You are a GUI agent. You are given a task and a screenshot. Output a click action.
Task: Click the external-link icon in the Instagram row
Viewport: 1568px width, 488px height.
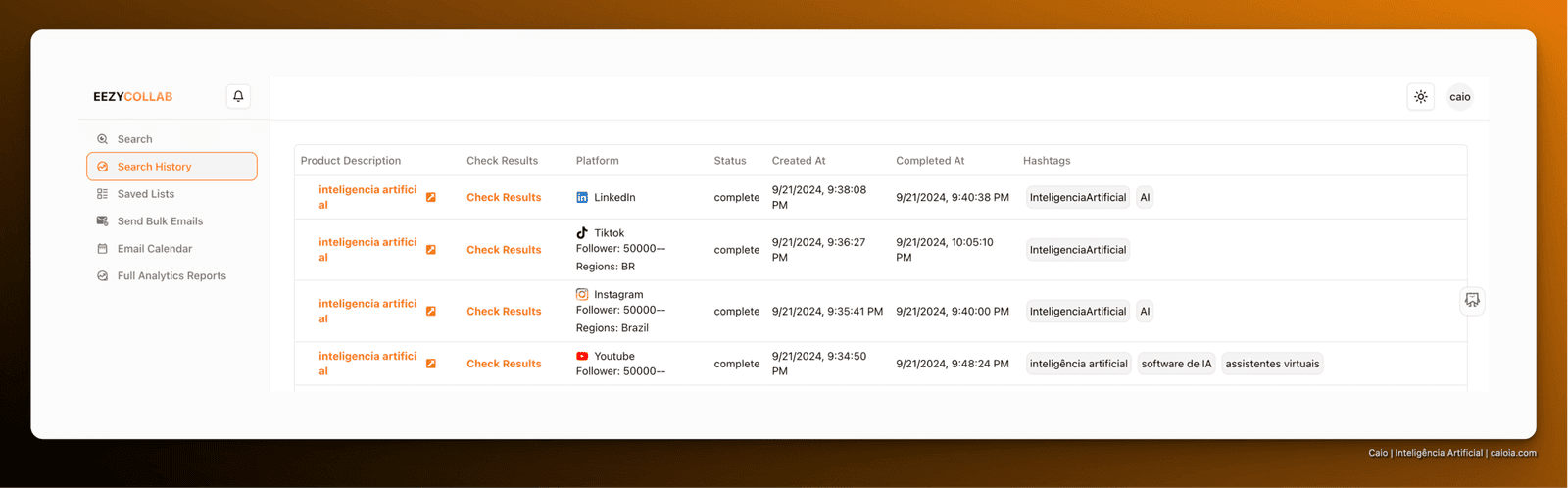(431, 312)
